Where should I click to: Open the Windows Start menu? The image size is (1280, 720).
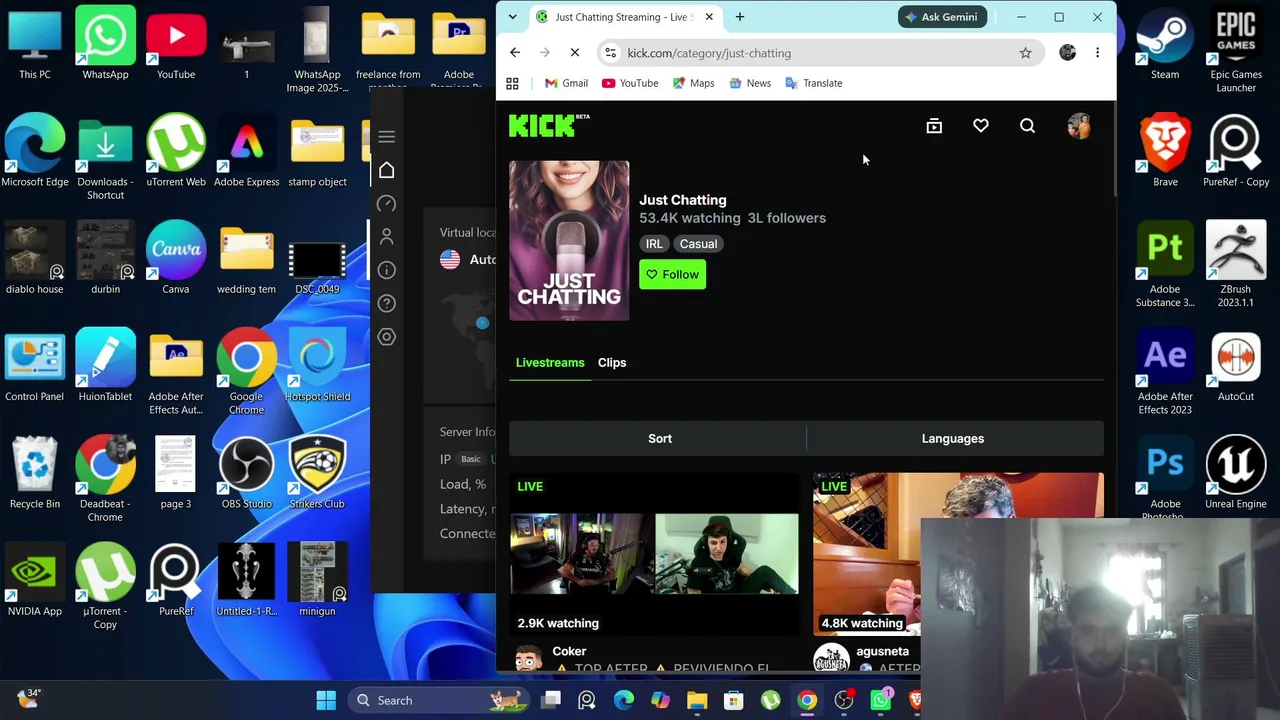326,701
